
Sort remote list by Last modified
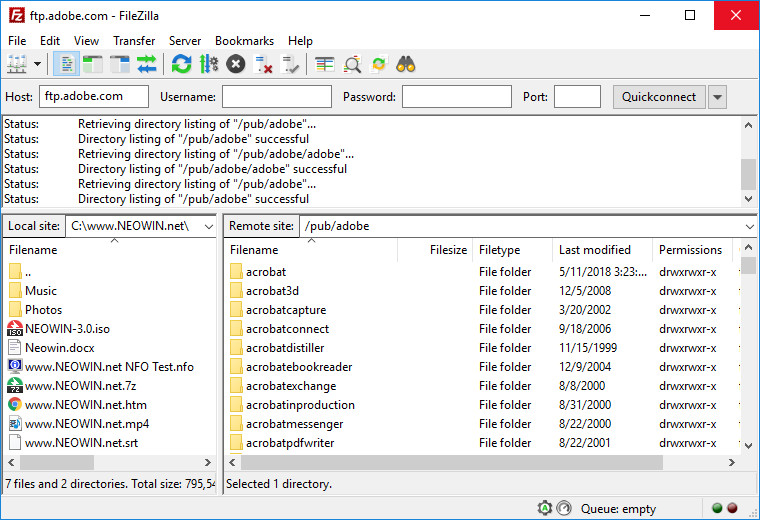tap(602, 250)
